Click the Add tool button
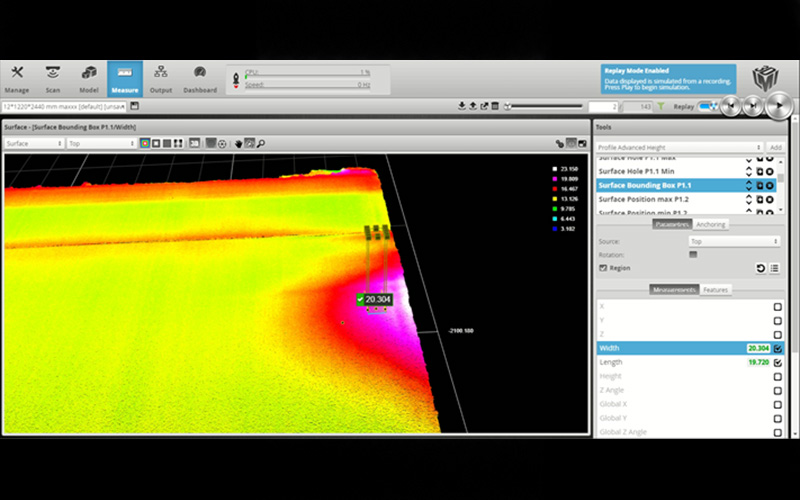The image size is (800, 500). pyautogui.click(x=775, y=147)
